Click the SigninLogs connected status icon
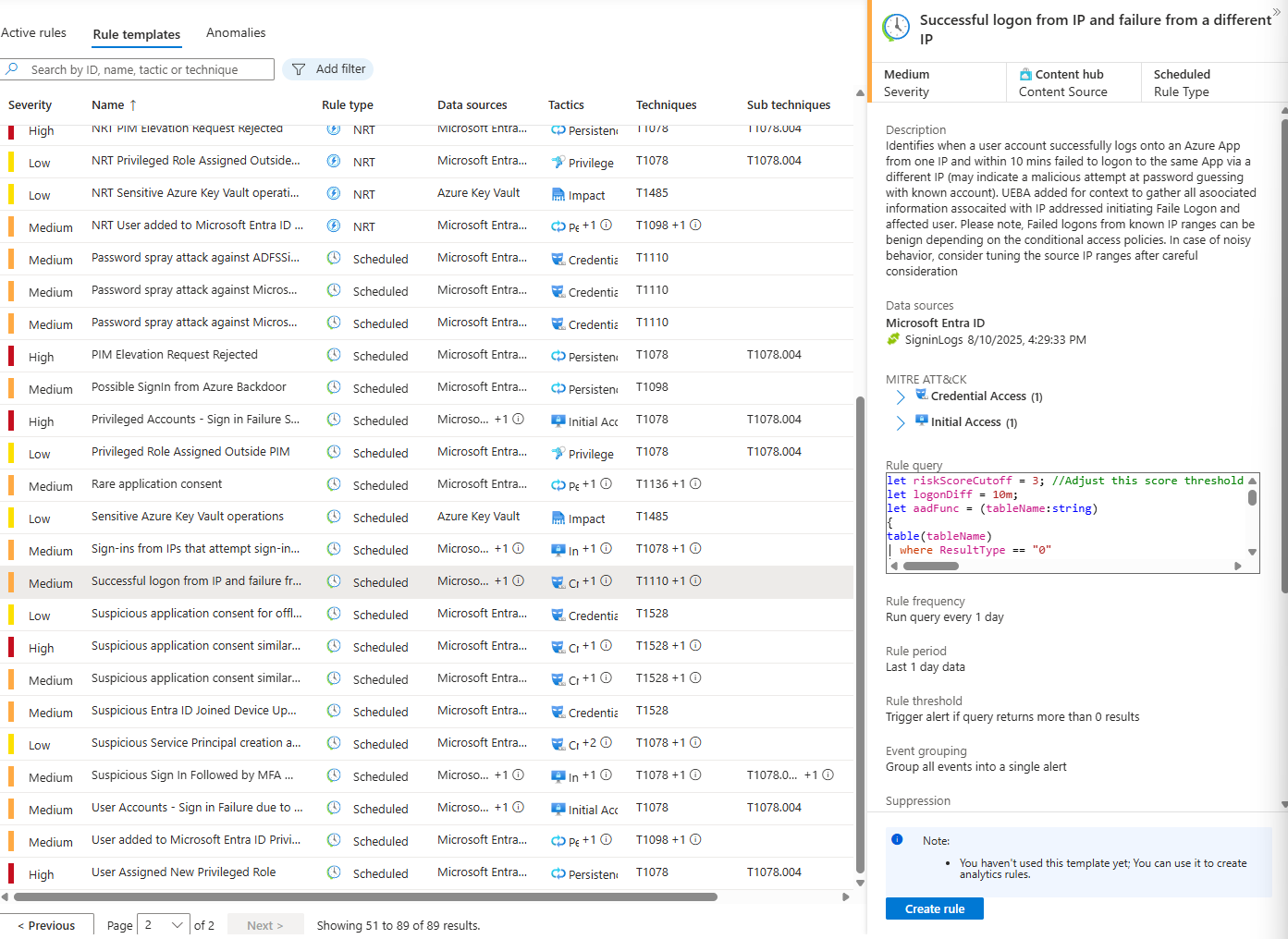1288x939 pixels. pos(893,339)
